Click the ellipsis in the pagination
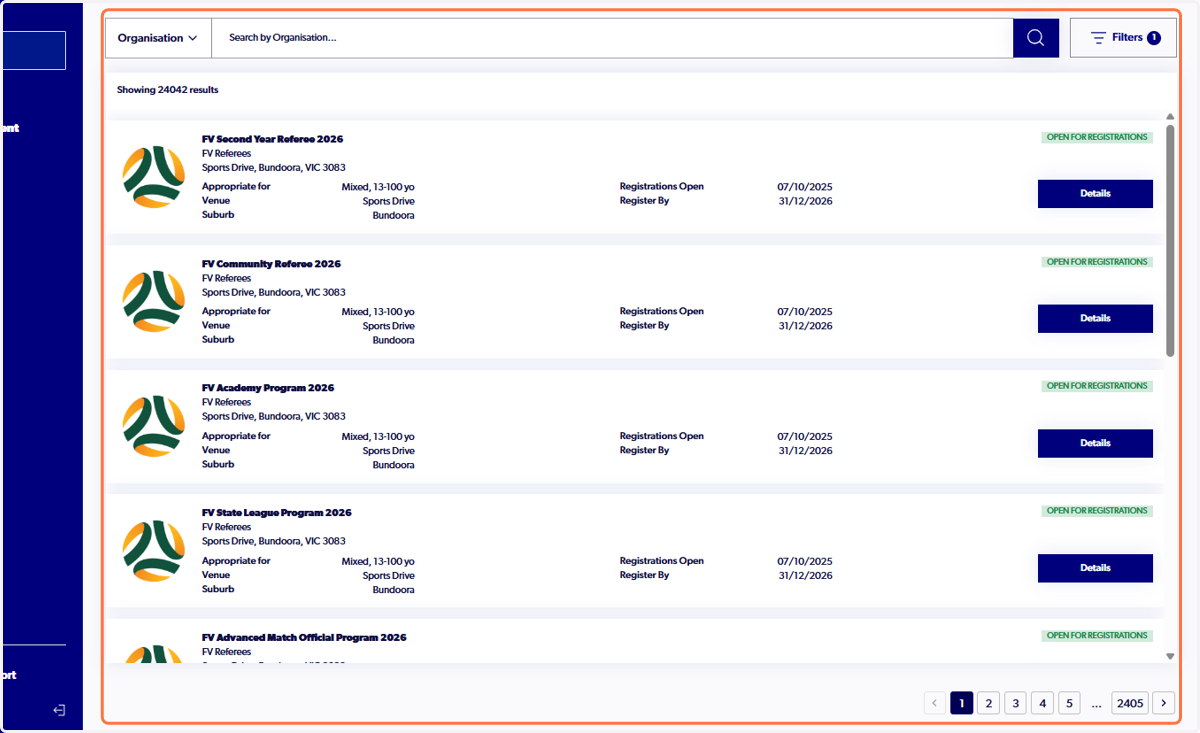 [1097, 704]
